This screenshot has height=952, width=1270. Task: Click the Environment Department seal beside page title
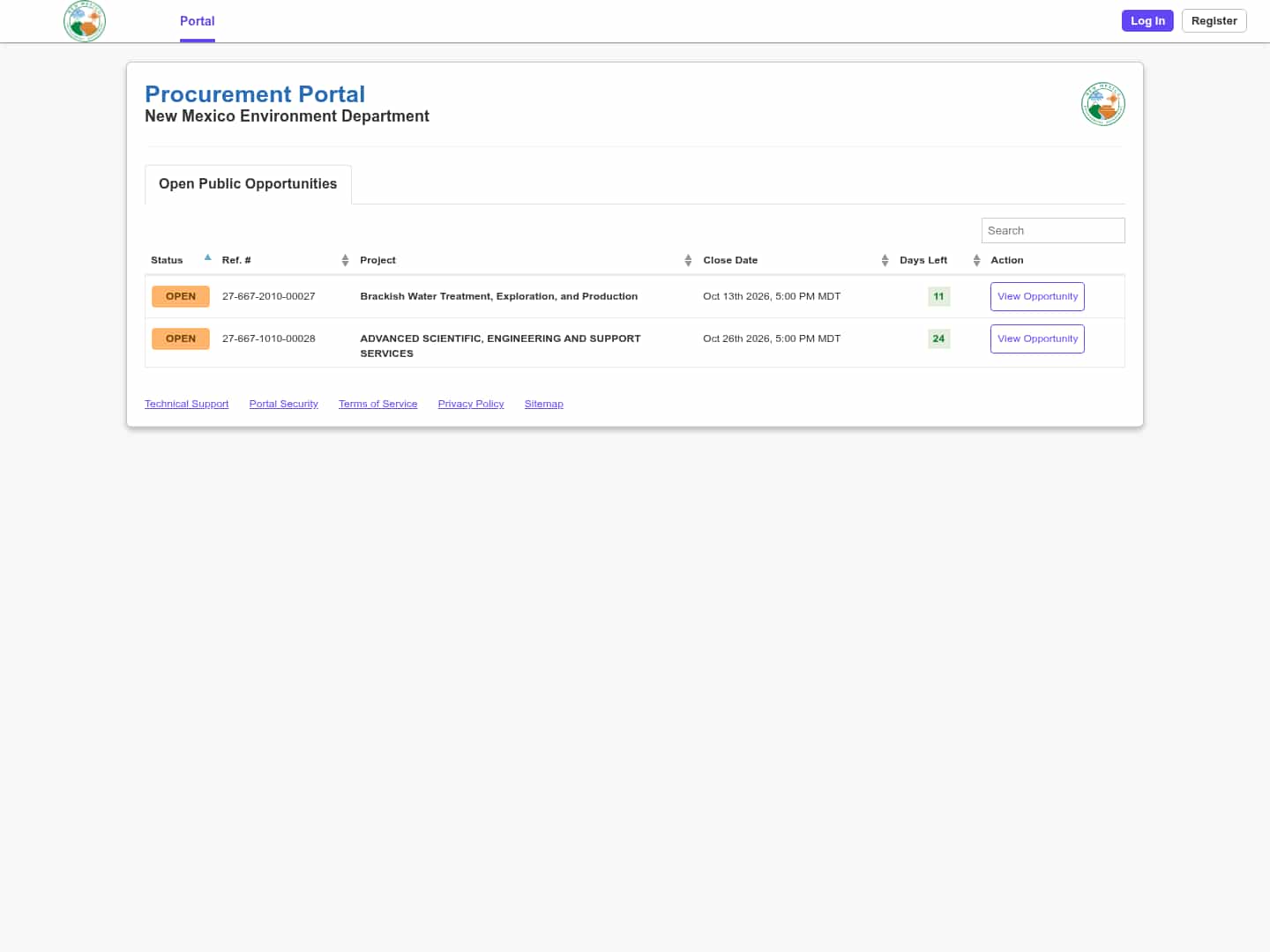coord(1103,104)
